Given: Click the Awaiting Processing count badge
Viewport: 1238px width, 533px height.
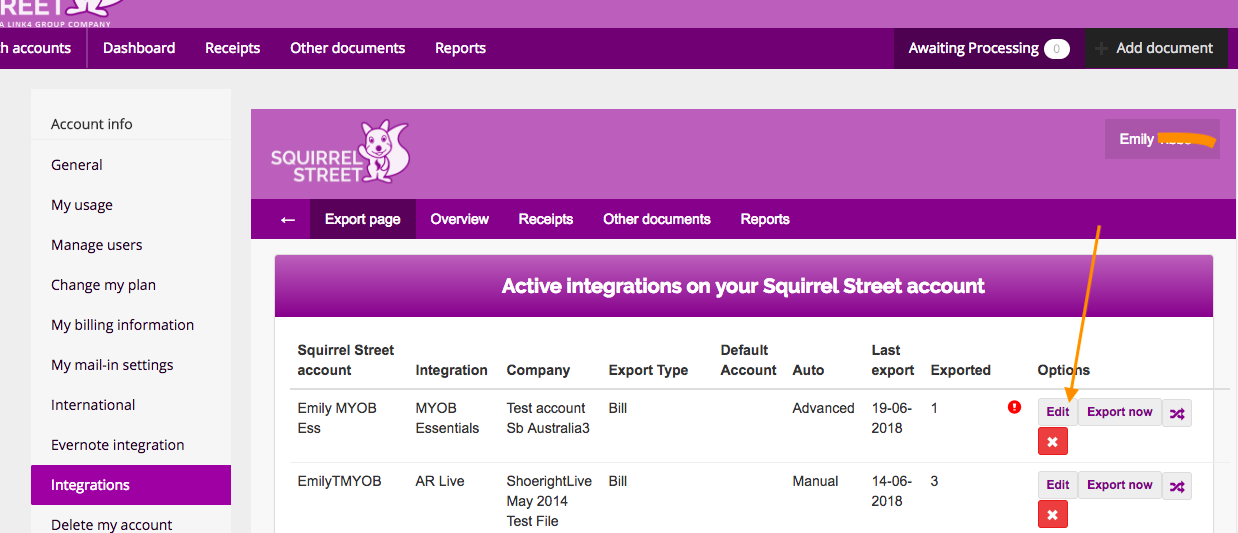Looking at the screenshot, I should click(x=1057, y=48).
